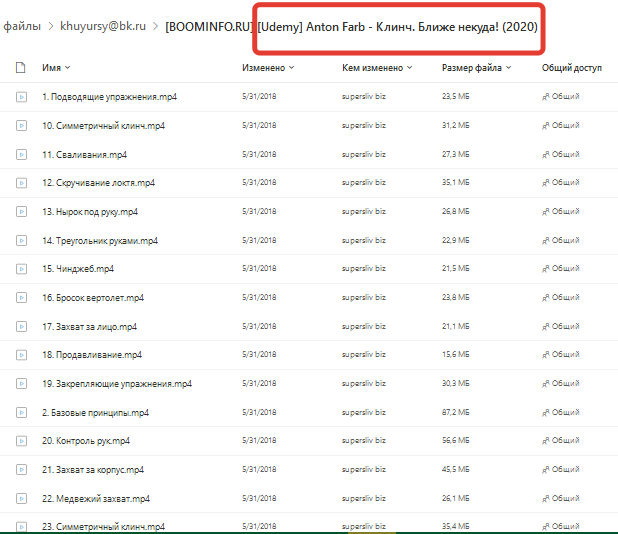
Task: Open file 10. Симметричный клинч.mp4
Action: point(103,126)
